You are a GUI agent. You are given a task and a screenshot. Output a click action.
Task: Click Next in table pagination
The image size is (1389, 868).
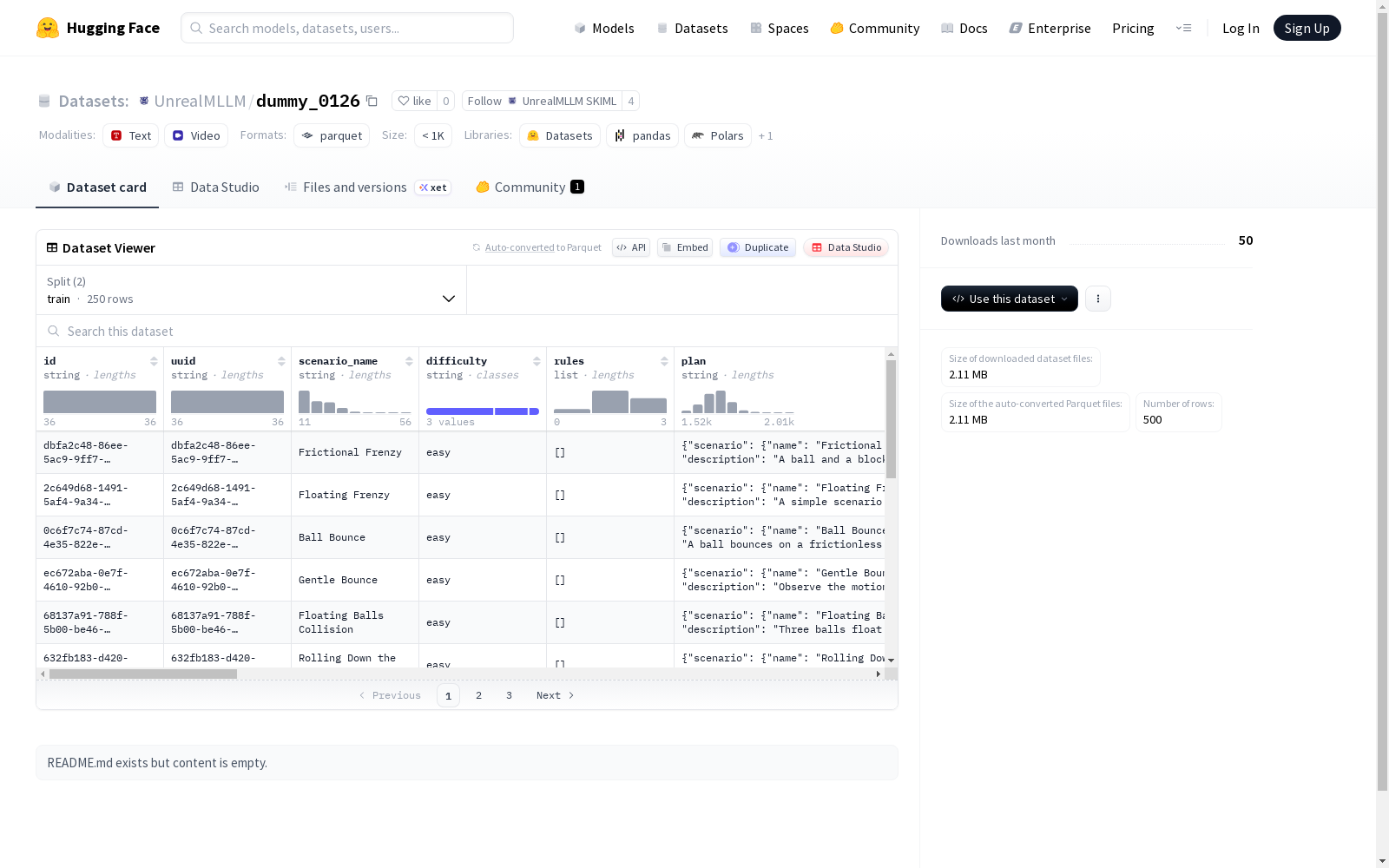click(556, 695)
